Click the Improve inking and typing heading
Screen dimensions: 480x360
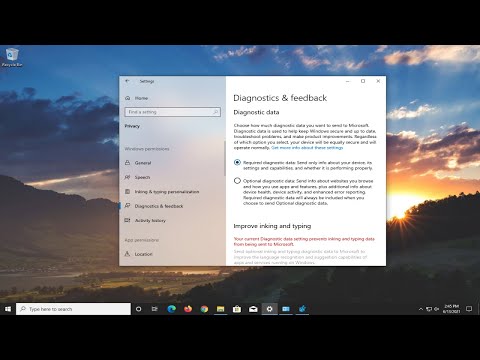point(272,226)
